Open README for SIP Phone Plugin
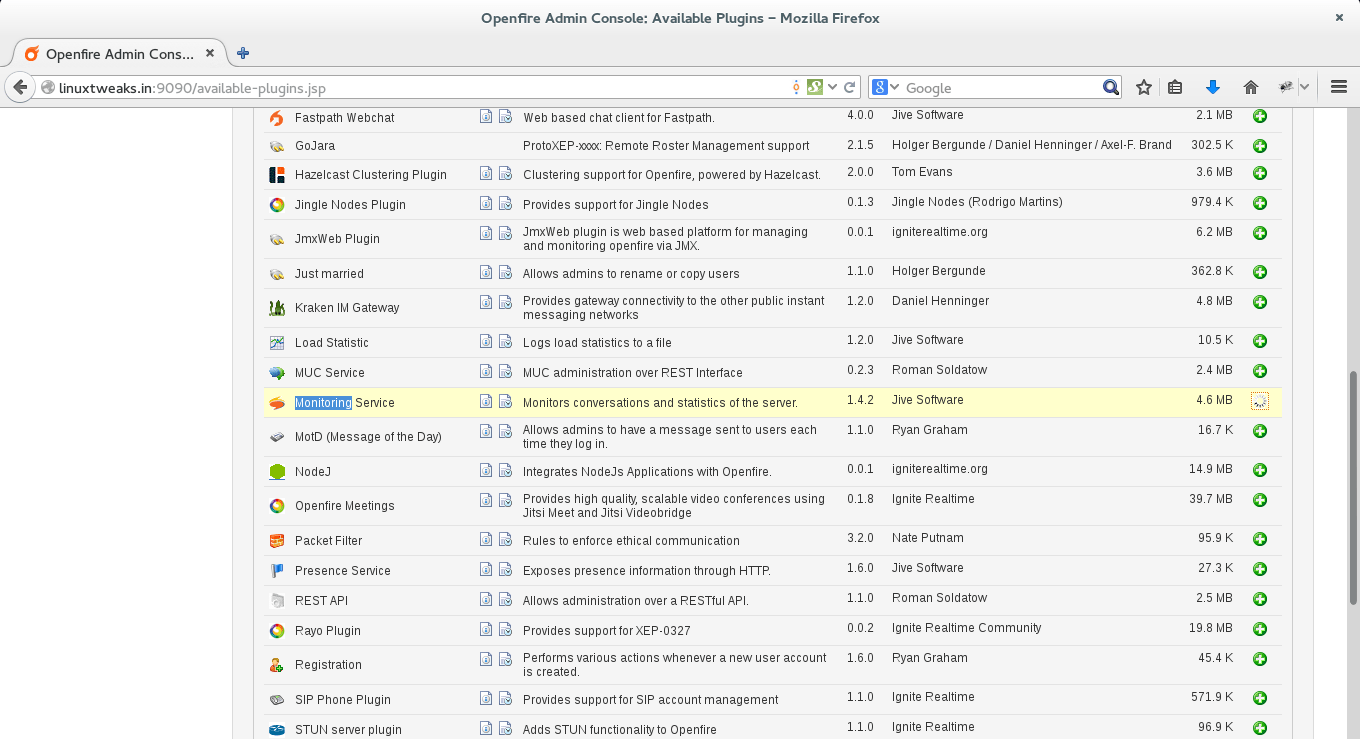The height and width of the screenshot is (739, 1360). click(x=486, y=698)
